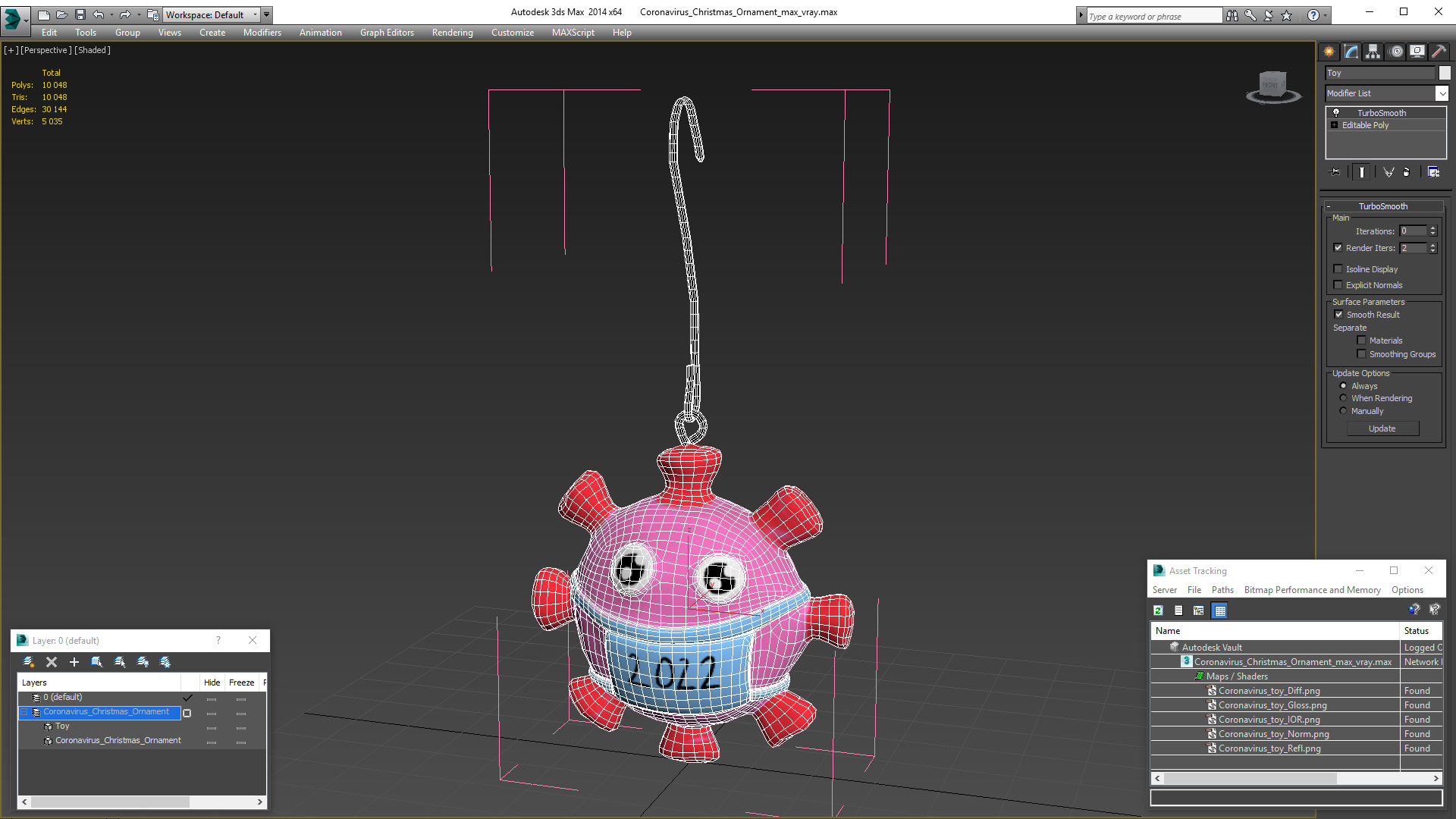1456x819 pixels.
Task: Open Paths menu in Asset Tracking
Action: point(1222,590)
